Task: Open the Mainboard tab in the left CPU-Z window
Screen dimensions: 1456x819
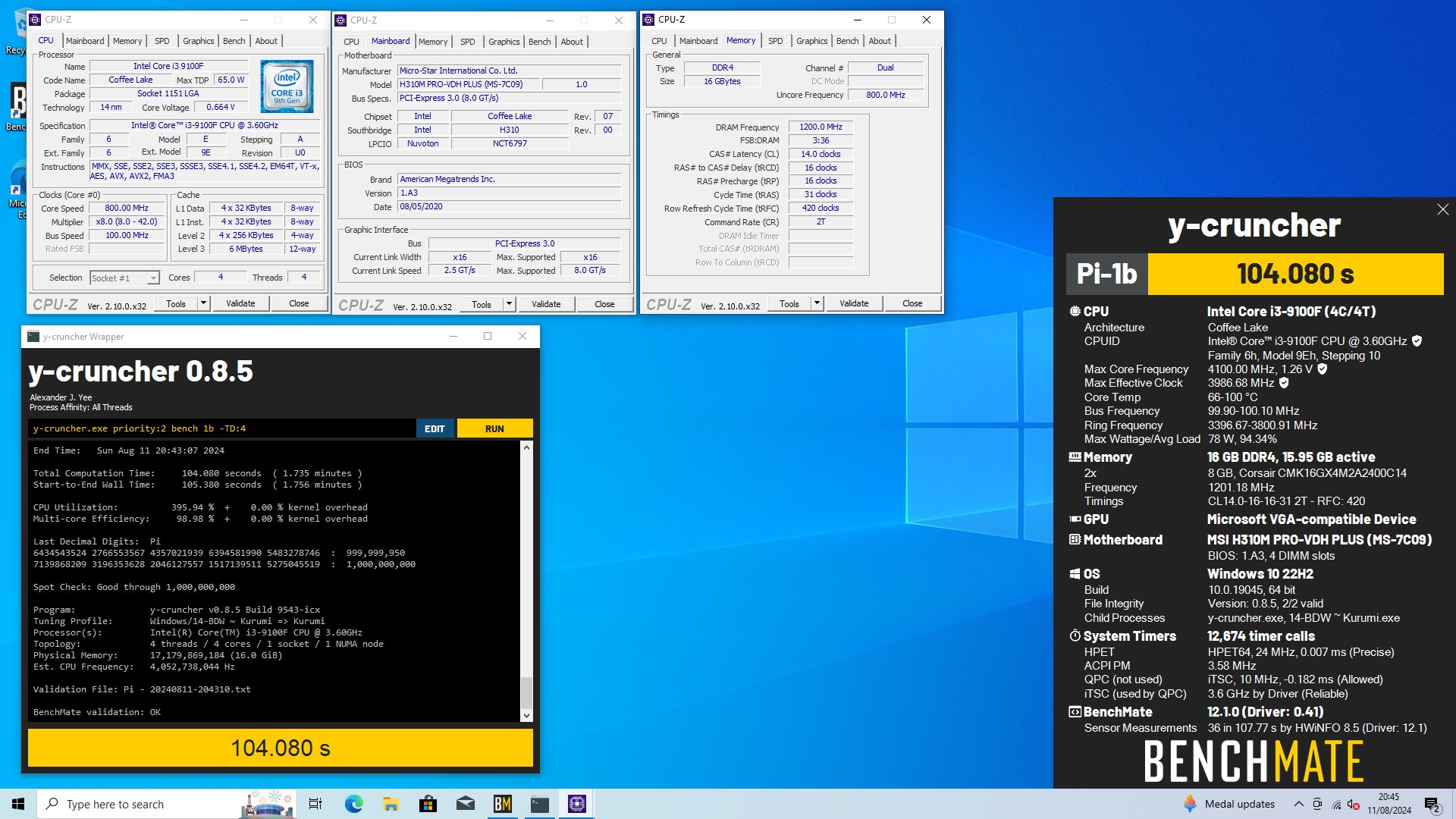Action: [85, 41]
